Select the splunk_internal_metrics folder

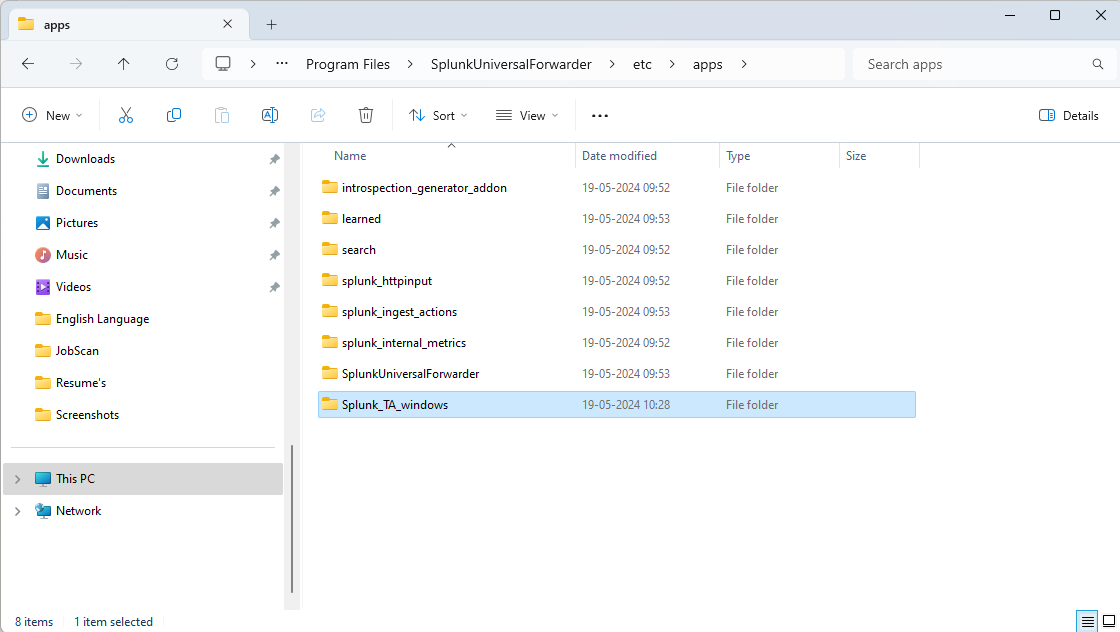pos(617,343)
